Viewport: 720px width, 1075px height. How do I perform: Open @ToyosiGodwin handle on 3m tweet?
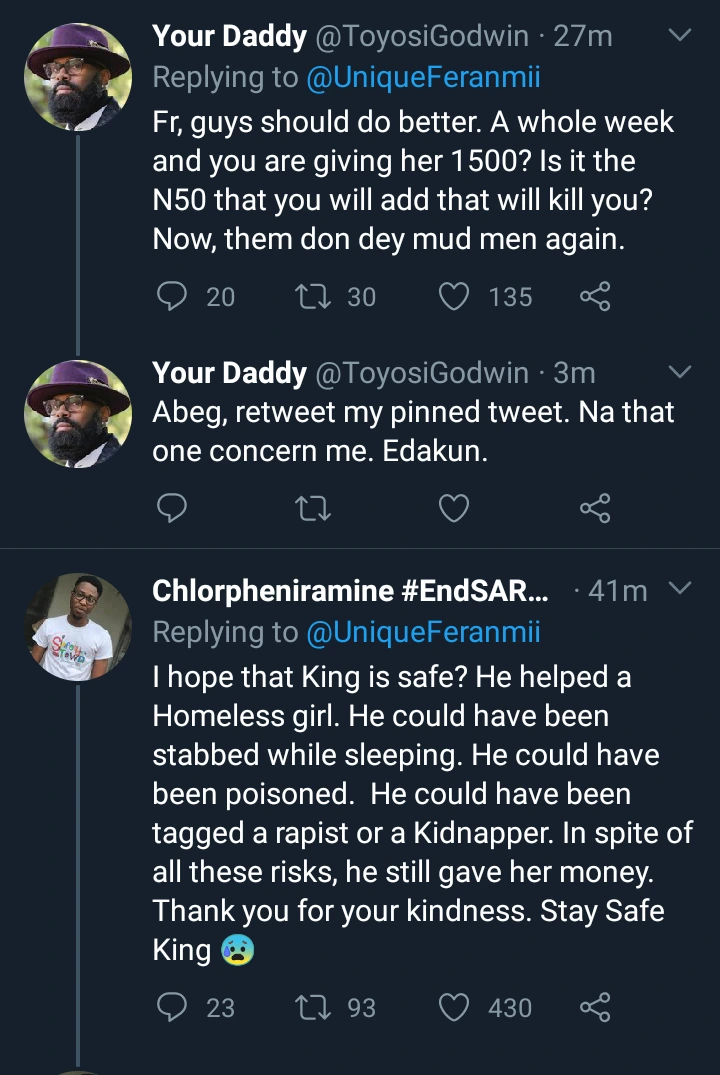click(422, 373)
